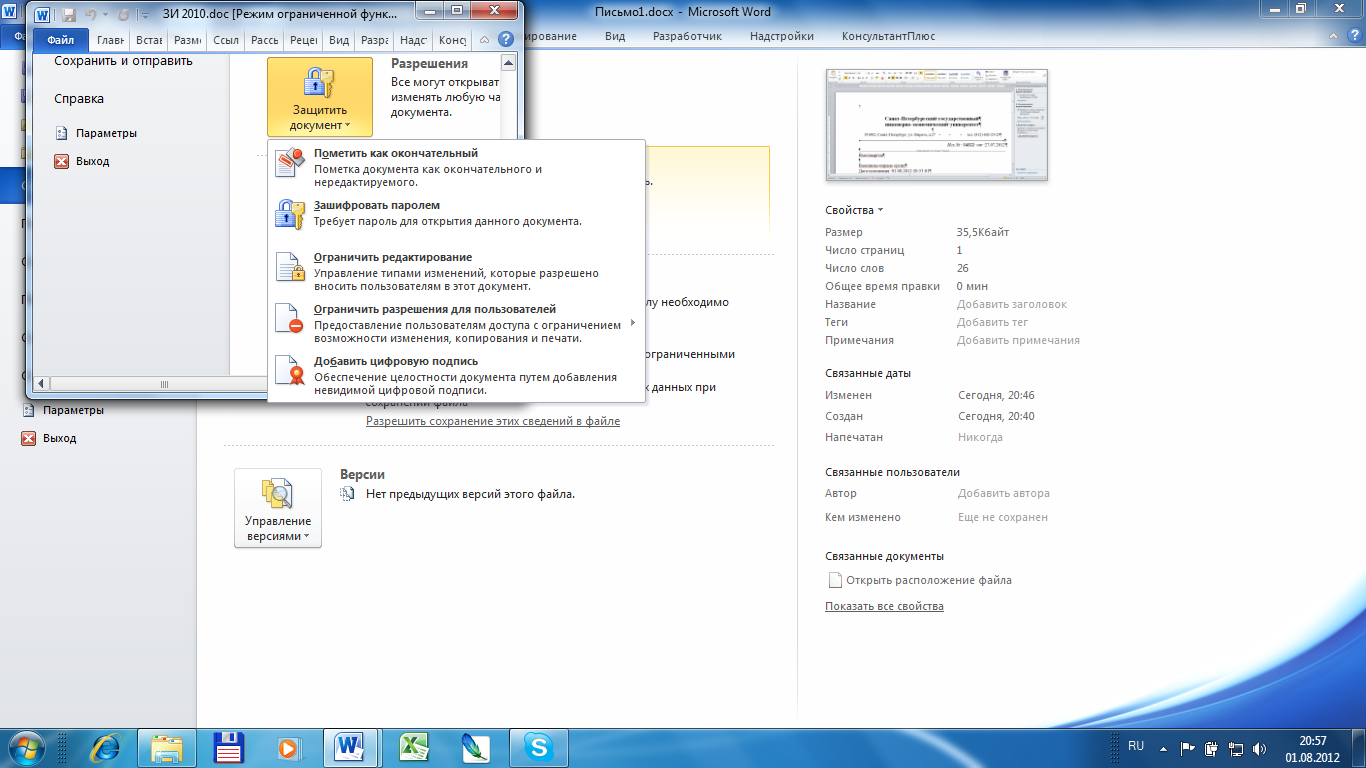Open Windows Media Player from taskbar
1366x768 pixels.
[288, 747]
